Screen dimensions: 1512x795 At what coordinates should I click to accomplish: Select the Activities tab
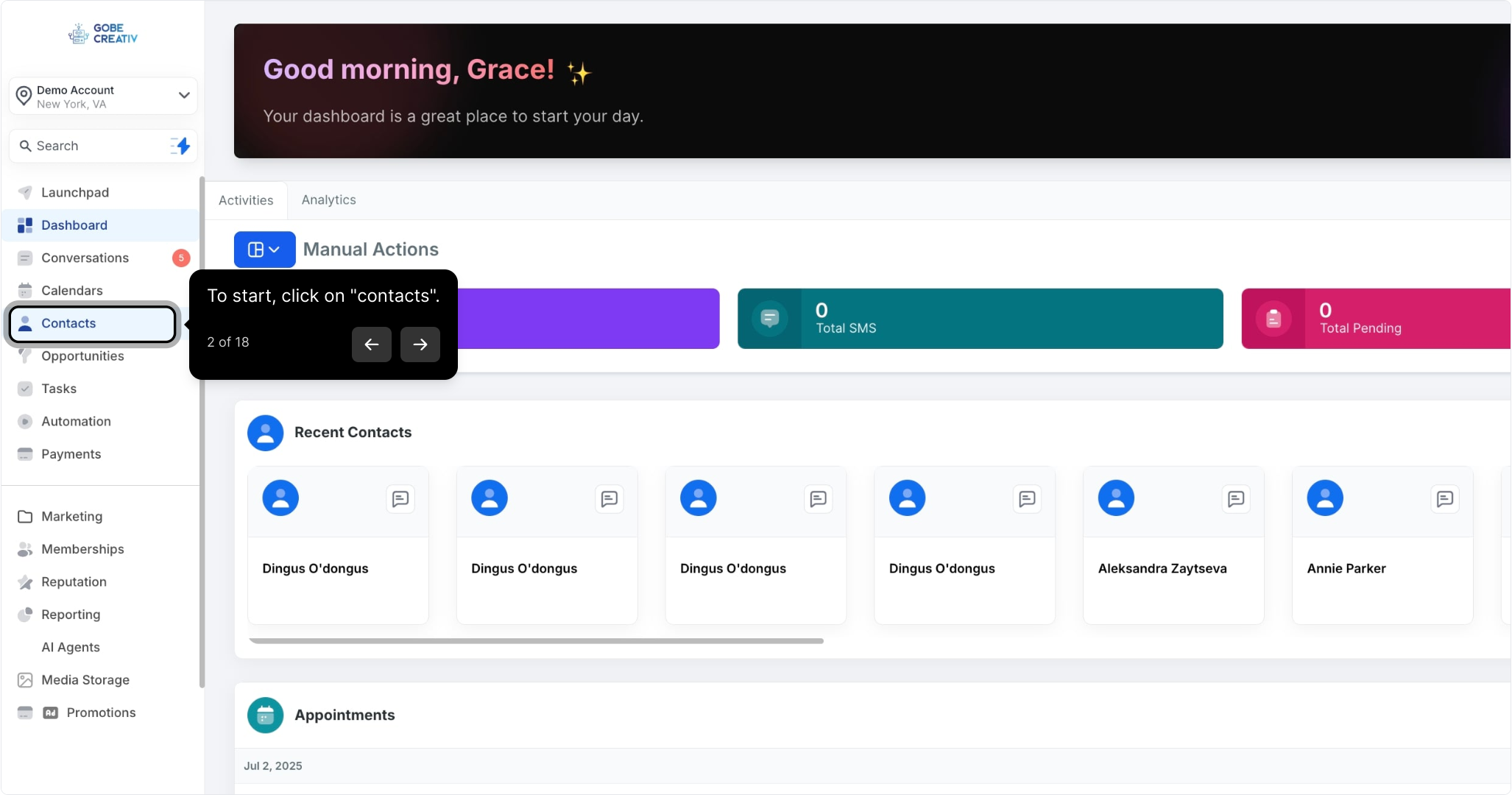(x=246, y=200)
